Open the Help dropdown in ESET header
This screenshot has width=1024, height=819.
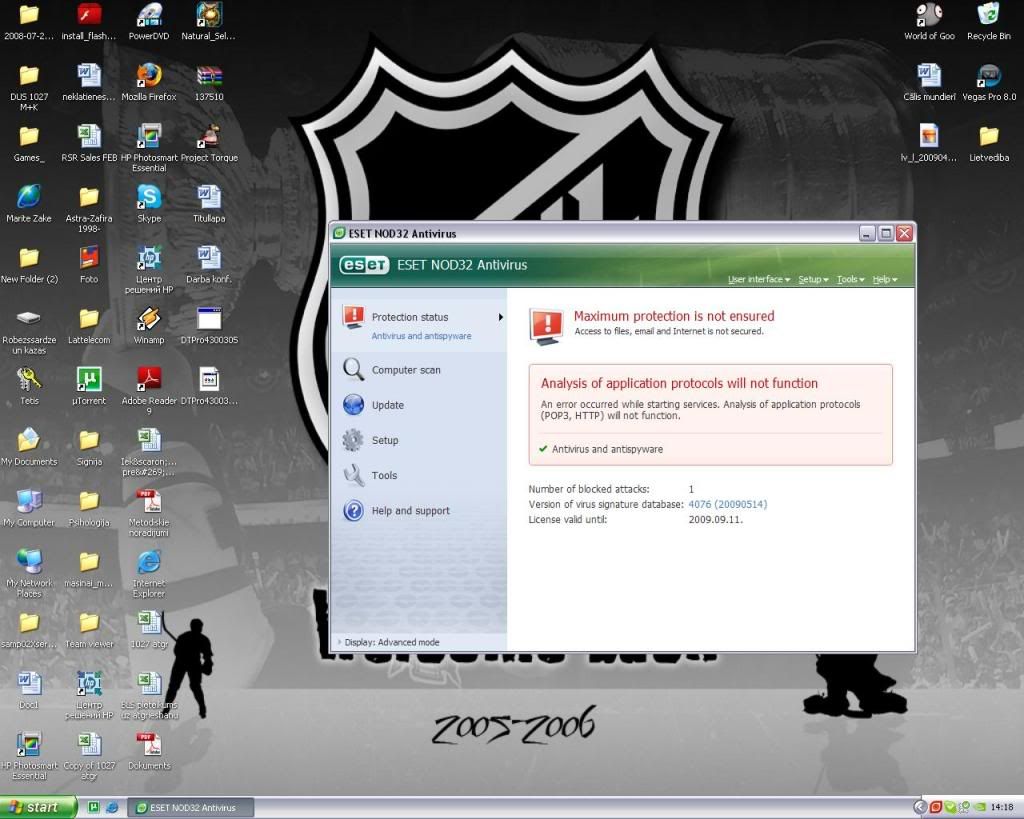tap(885, 280)
